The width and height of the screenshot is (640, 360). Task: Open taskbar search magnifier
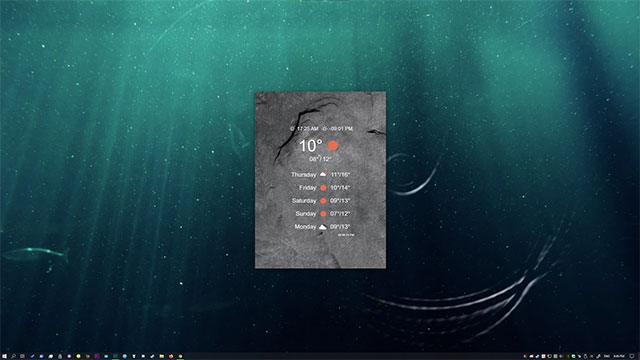click(x=13, y=356)
